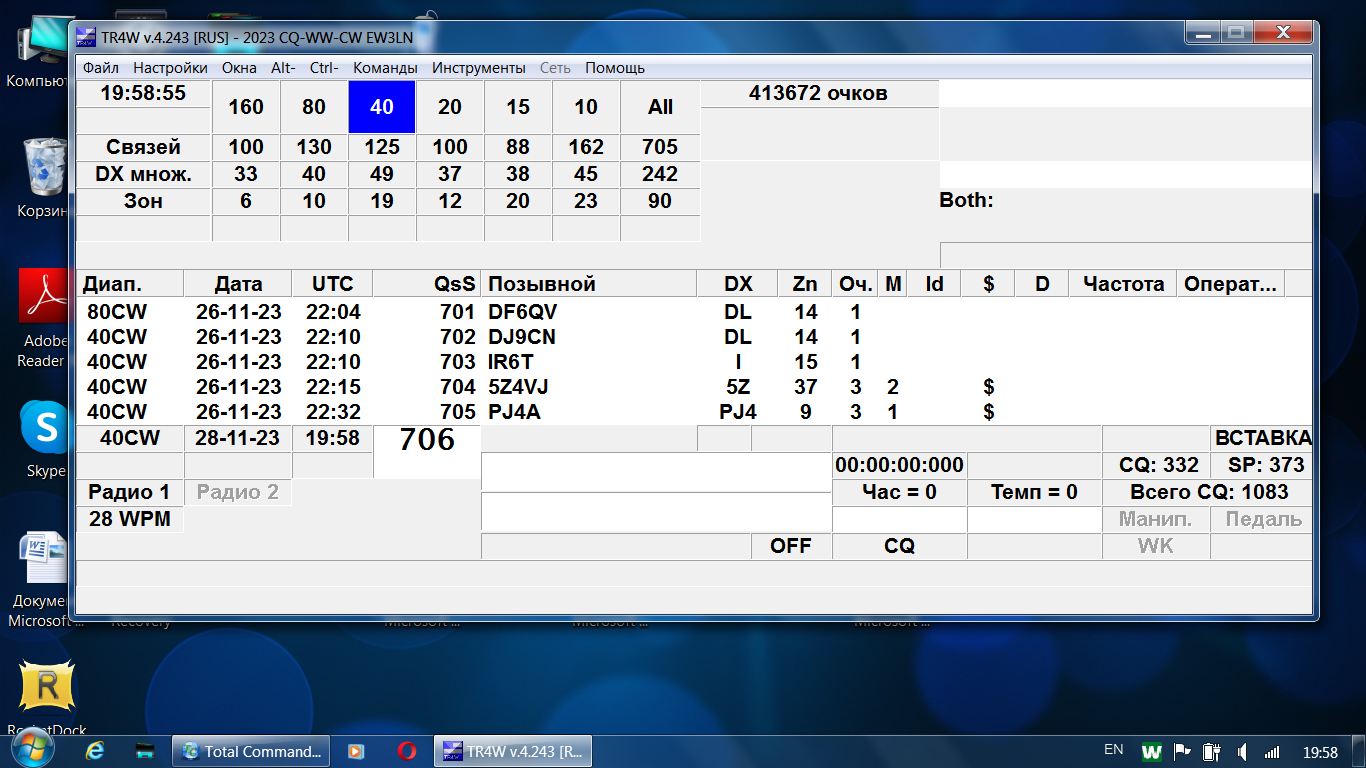Open the Настройки menu
Image resolution: width=1366 pixels, height=768 pixels.
tap(170, 68)
